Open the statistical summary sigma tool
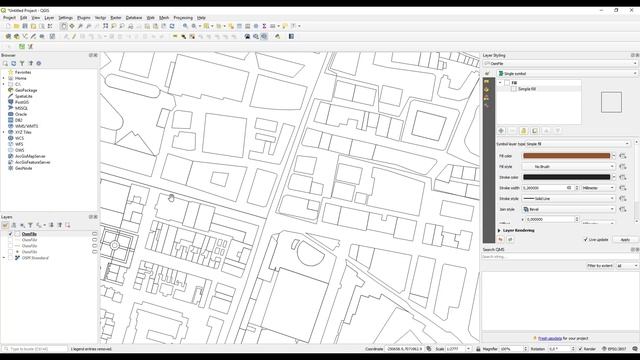 [264, 26]
